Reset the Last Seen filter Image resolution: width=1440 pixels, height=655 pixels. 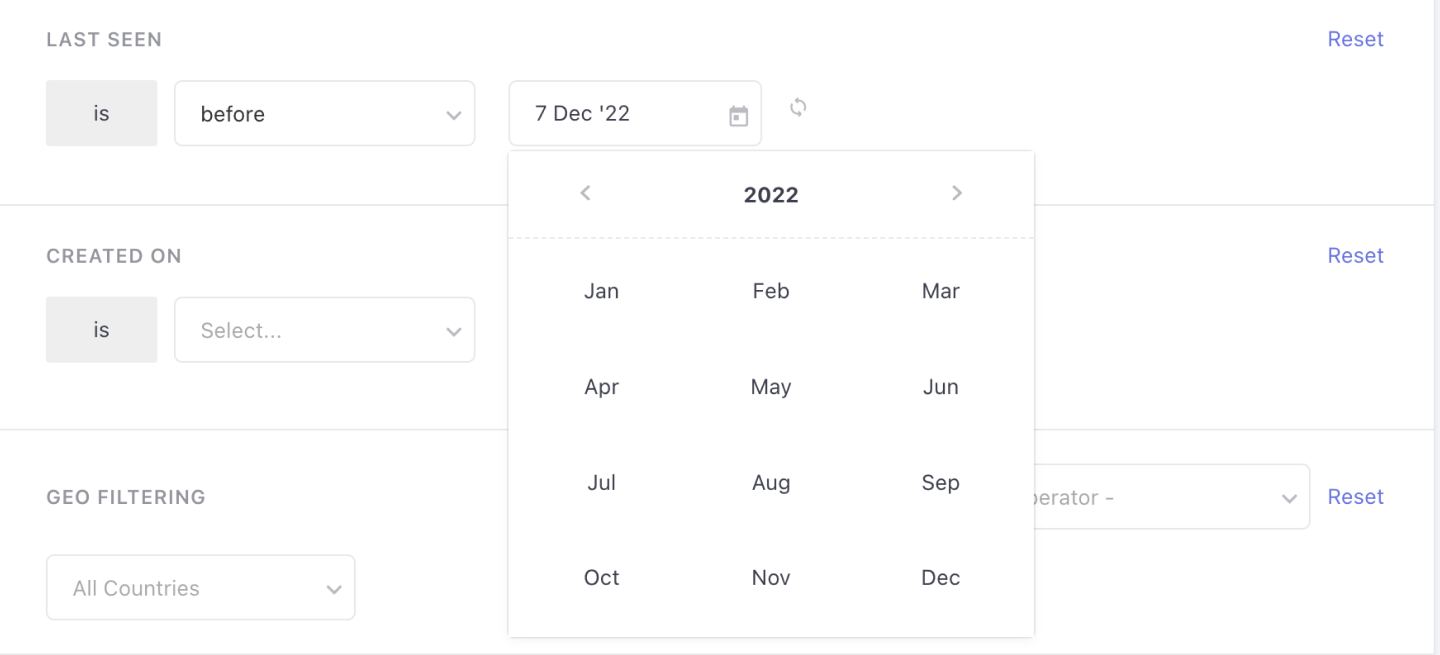pyautogui.click(x=1355, y=39)
